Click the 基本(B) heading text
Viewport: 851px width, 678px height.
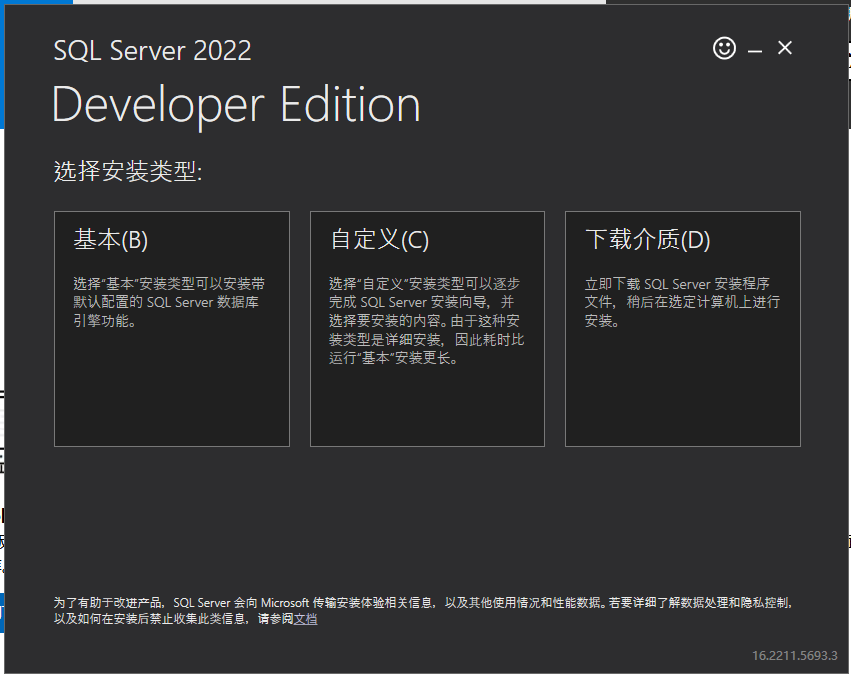pyautogui.click(x=110, y=240)
